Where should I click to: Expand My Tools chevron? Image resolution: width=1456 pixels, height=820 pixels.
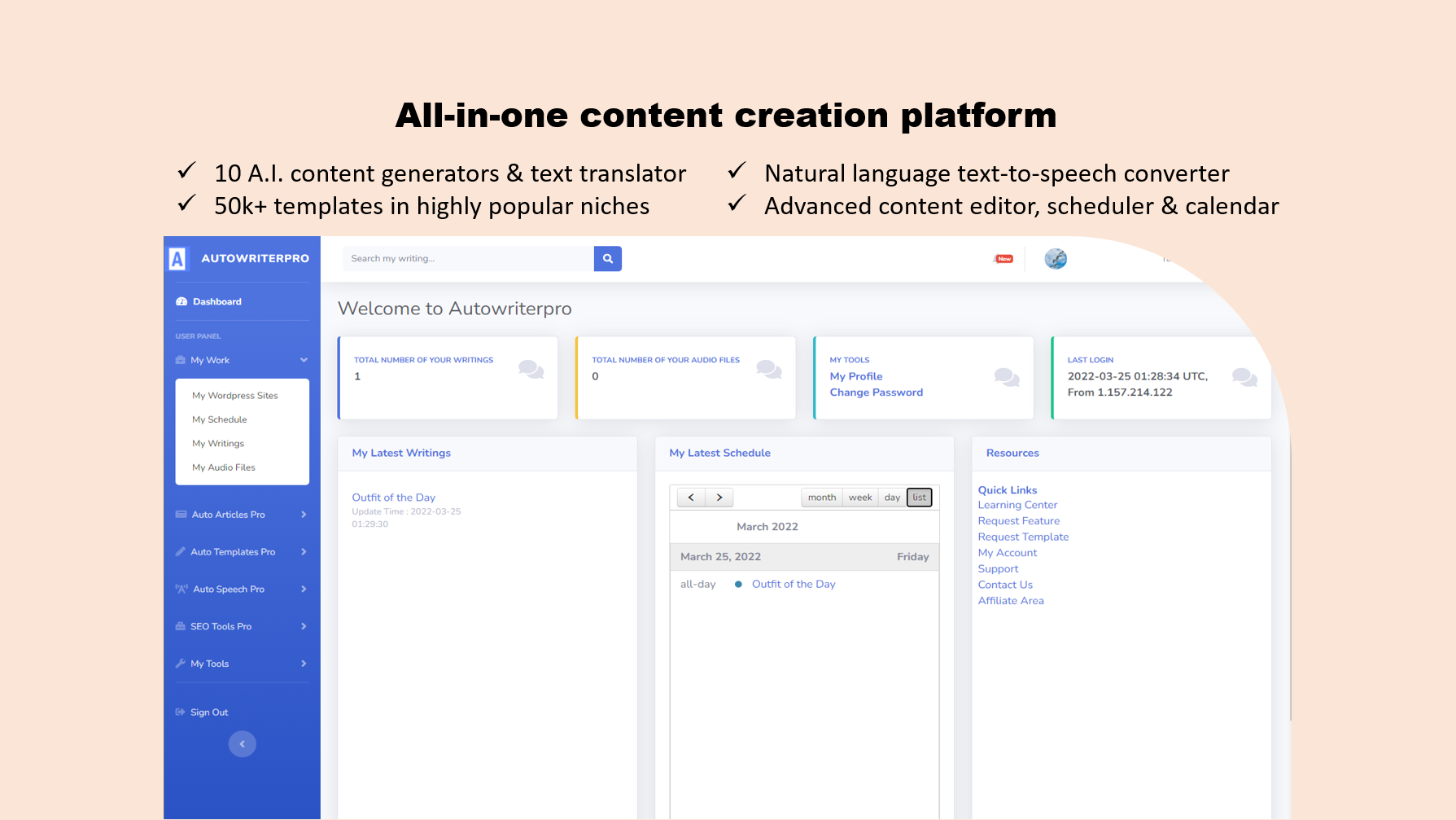pyautogui.click(x=304, y=664)
